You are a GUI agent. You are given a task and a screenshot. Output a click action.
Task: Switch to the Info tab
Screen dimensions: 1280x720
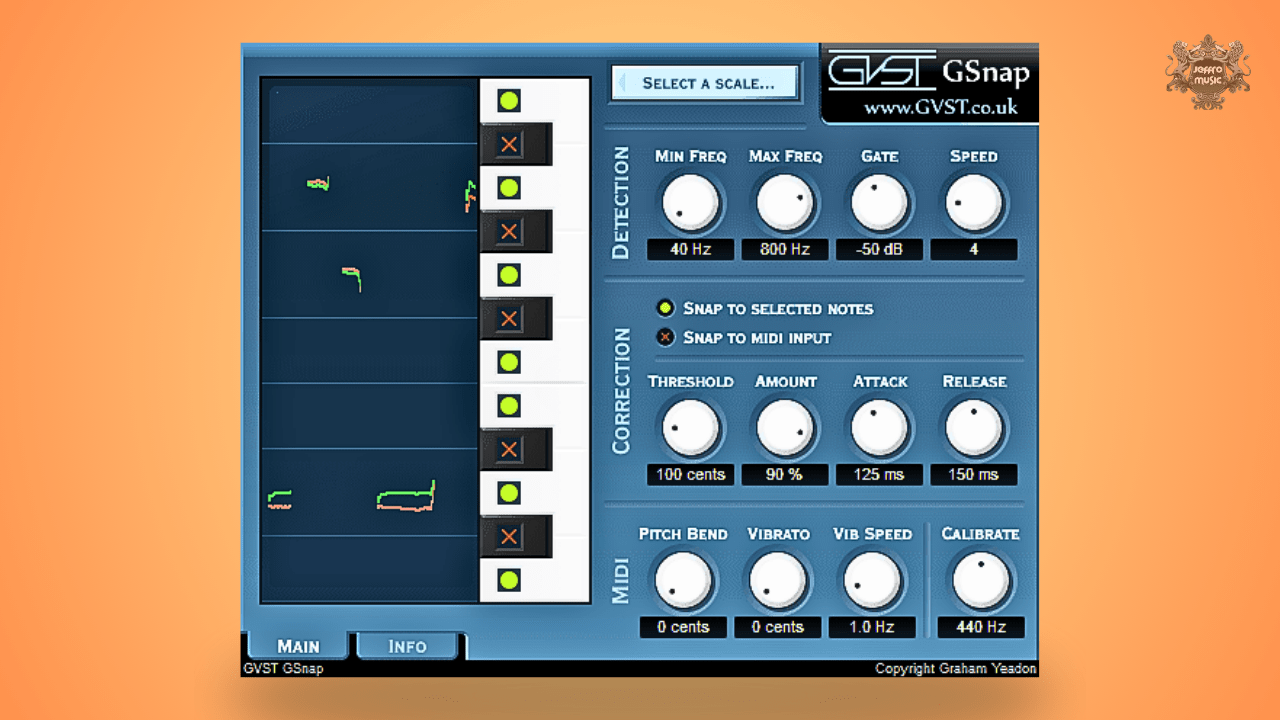pyautogui.click(x=407, y=646)
